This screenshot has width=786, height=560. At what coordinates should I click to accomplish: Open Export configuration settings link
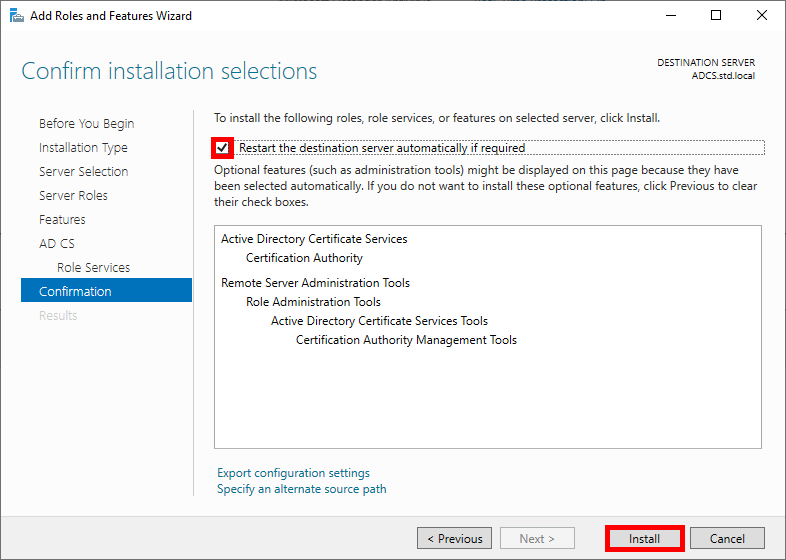[293, 473]
